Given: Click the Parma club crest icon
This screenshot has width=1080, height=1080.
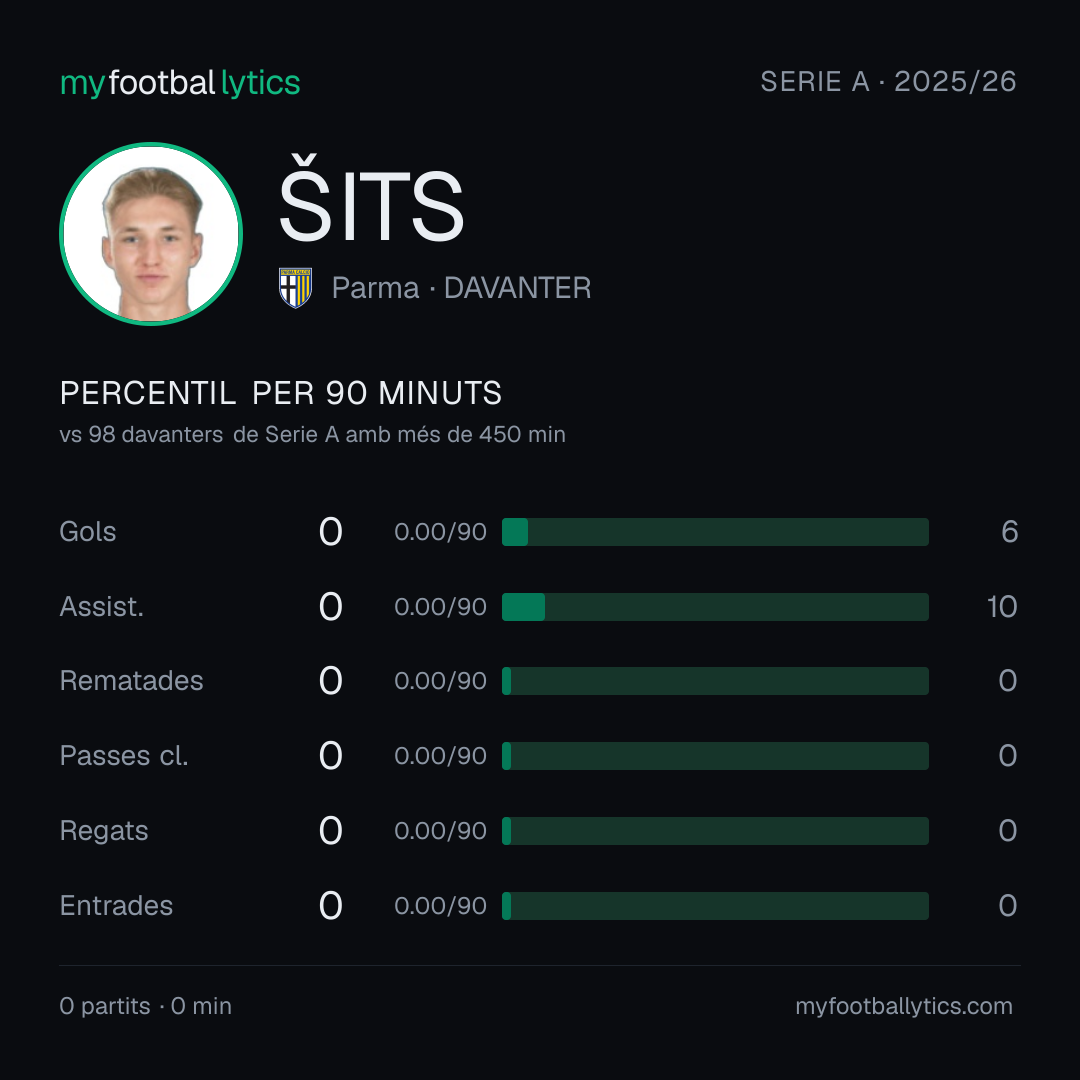Looking at the screenshot, I should [295, 288].
